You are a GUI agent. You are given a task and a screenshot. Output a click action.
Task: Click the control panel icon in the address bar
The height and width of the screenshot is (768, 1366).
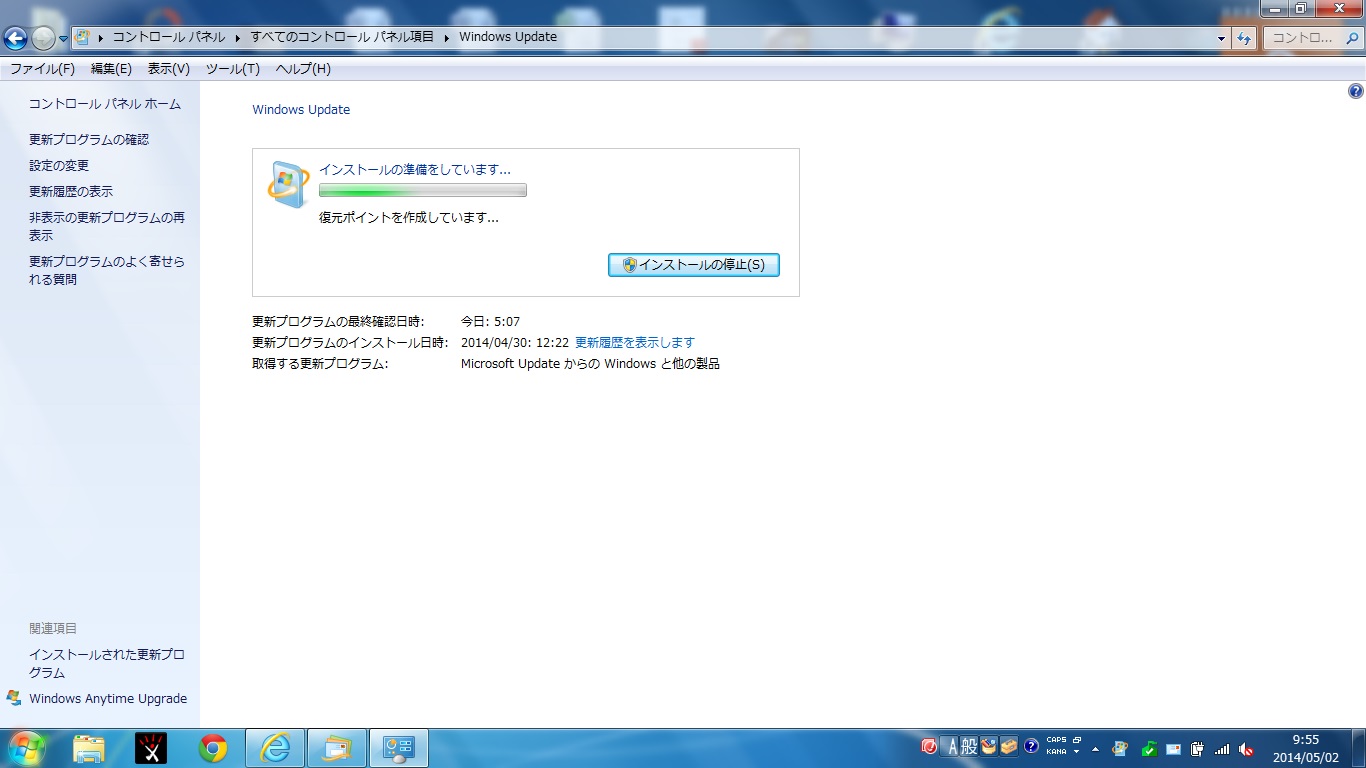pyautogui.click(x=83, y=37)
